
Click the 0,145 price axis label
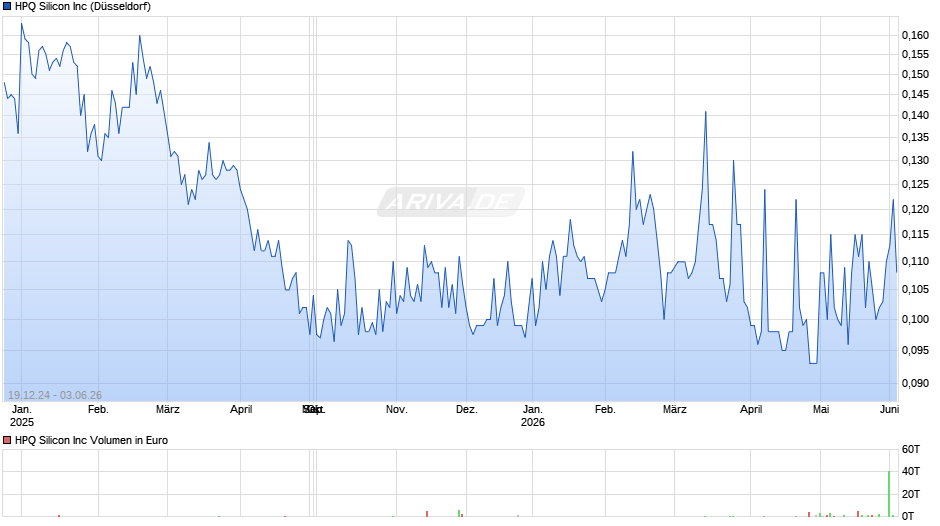click(x=915, y=94)
